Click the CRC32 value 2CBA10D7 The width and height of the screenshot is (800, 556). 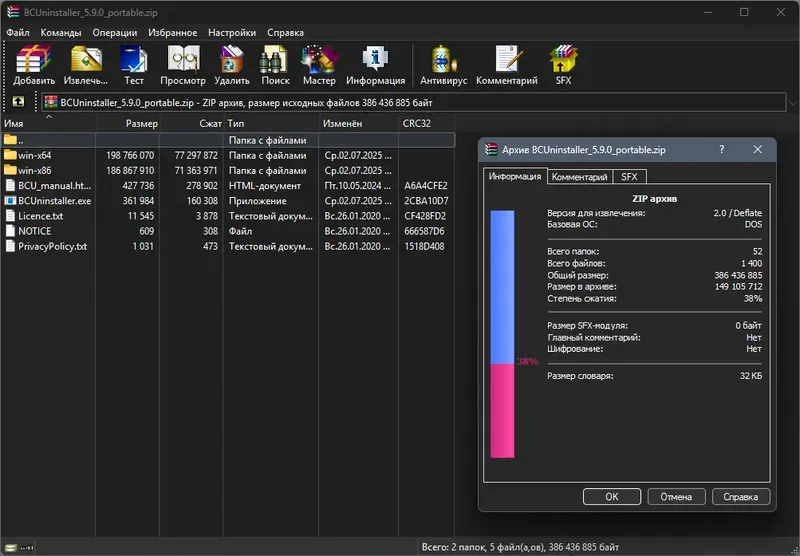pyautogui.click(x=426, y=201)
